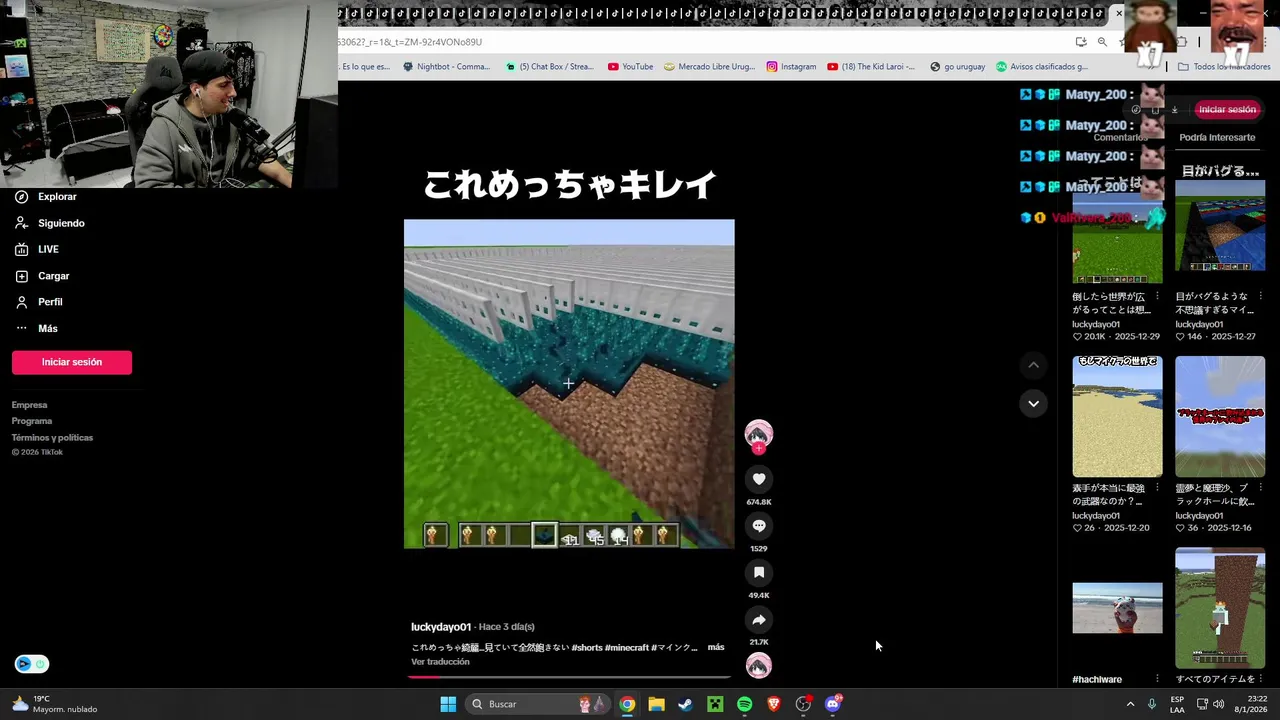Screen dimensions: 1280x720
Task: Open options menu for the #hachiware video
Action: click(1158, 679)
